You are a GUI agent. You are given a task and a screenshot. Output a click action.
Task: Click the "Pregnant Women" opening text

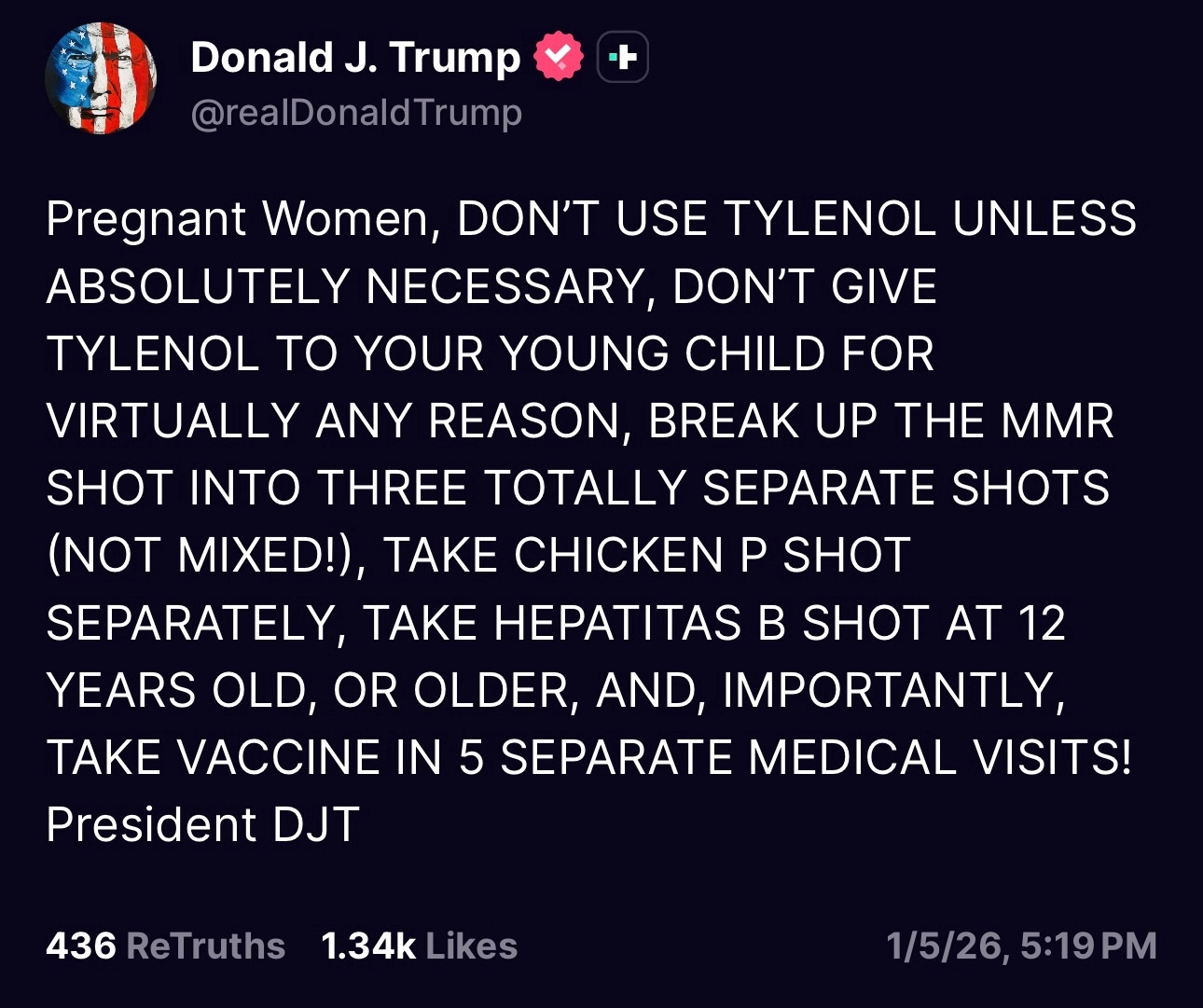240,219
